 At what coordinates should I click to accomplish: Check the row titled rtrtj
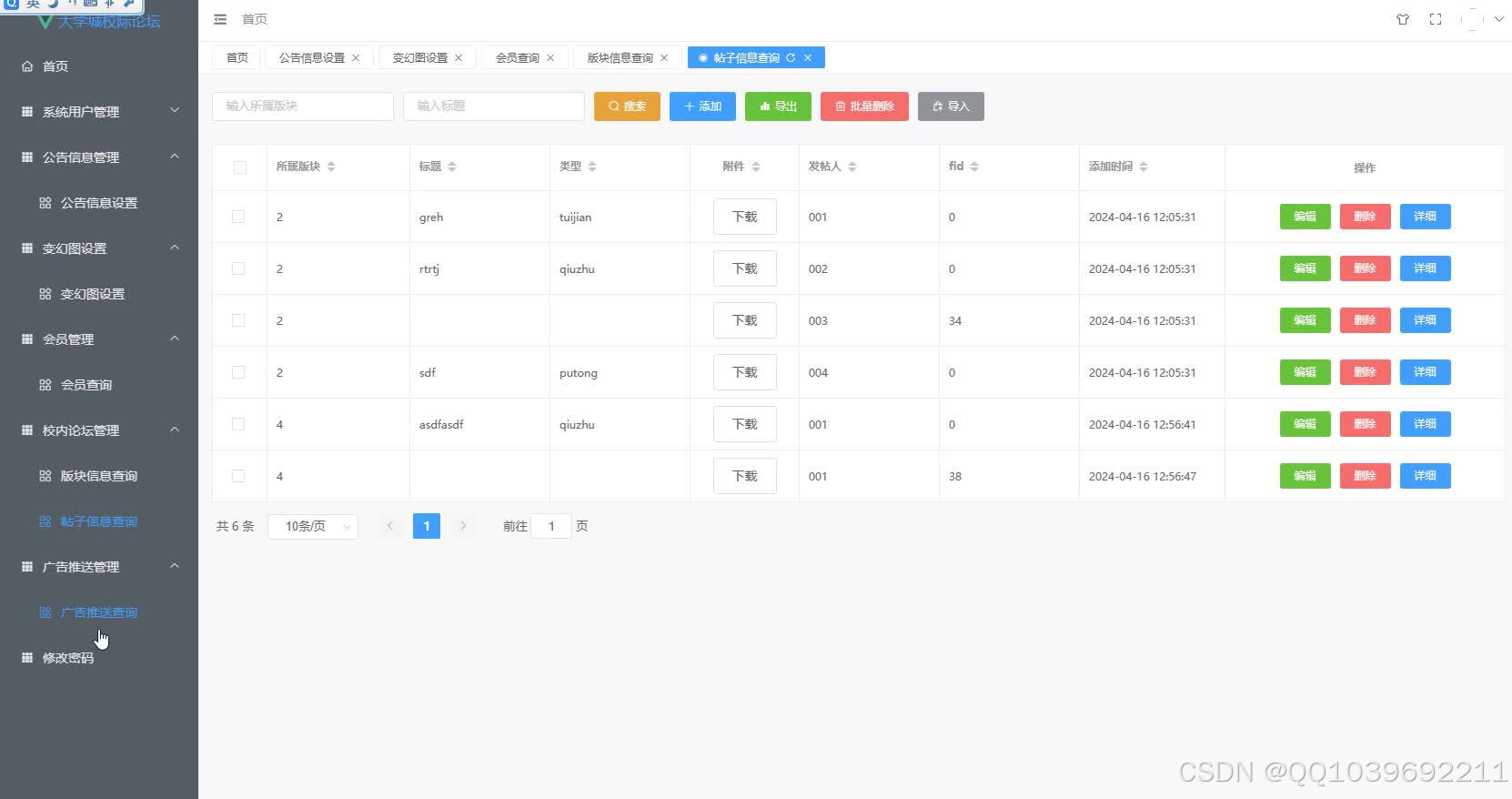238,268
